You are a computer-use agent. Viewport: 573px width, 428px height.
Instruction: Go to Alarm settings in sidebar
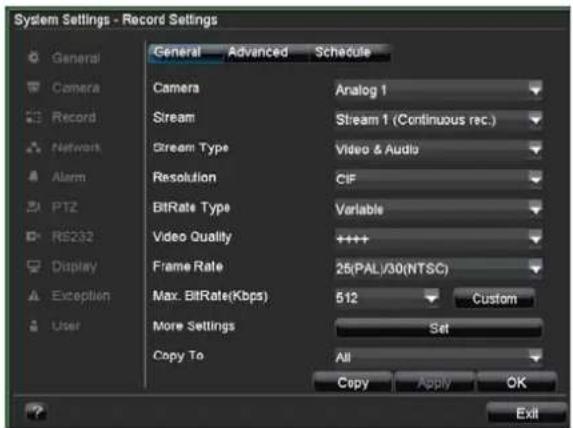coord(69,177)
